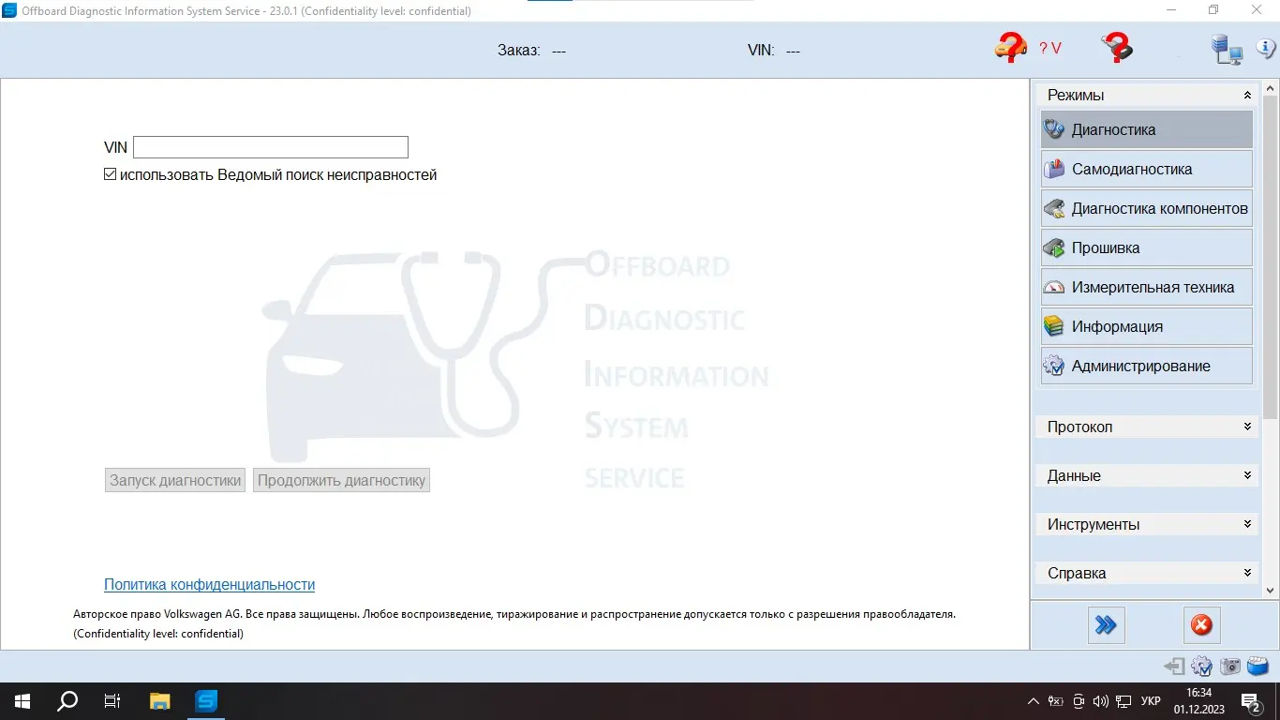1280x720 pixels.
Task: Click the red X exit button
Action: pyautogui.click(x=1201, y=625)
